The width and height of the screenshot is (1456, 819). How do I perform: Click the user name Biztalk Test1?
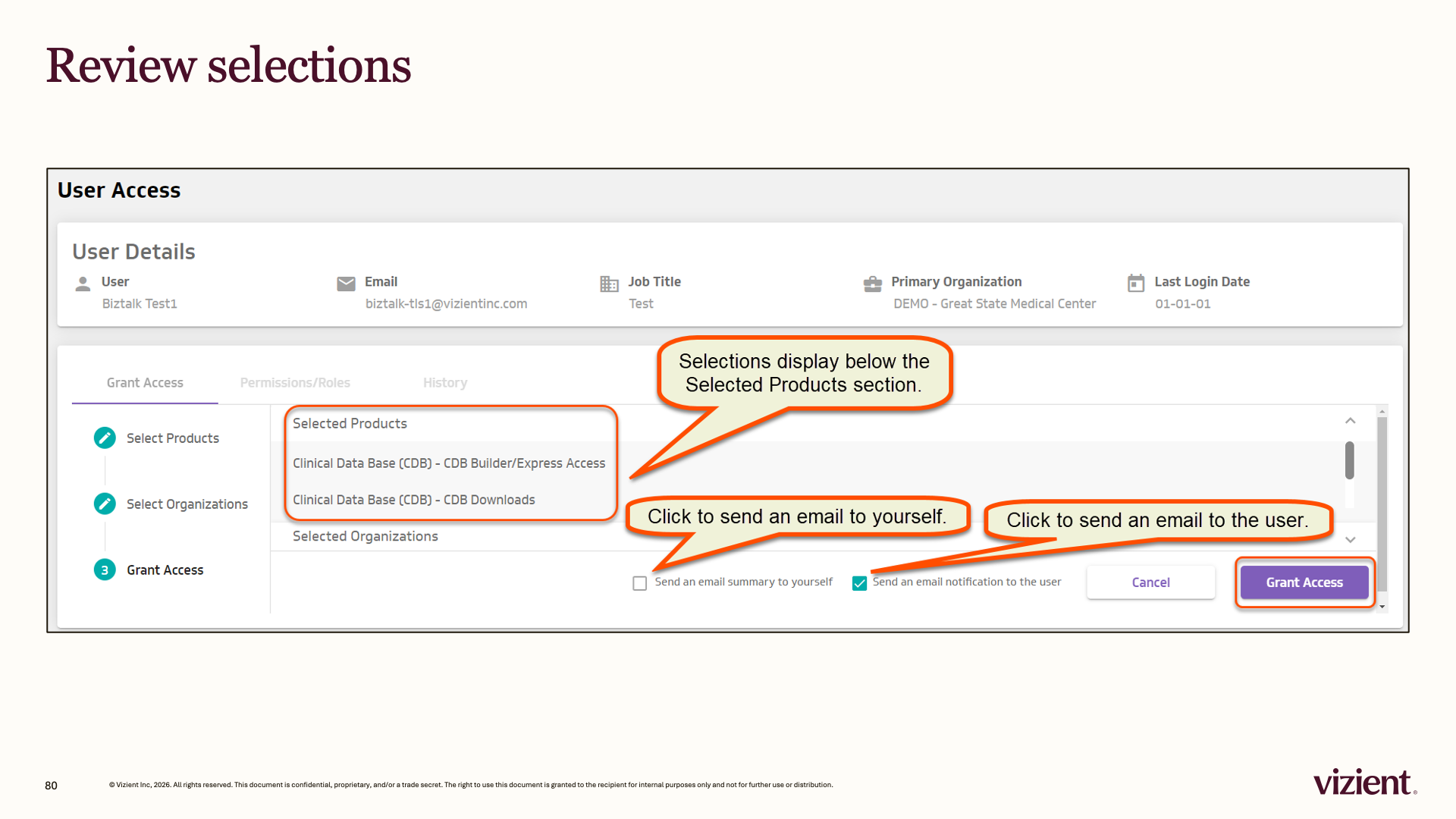(140, 303)
